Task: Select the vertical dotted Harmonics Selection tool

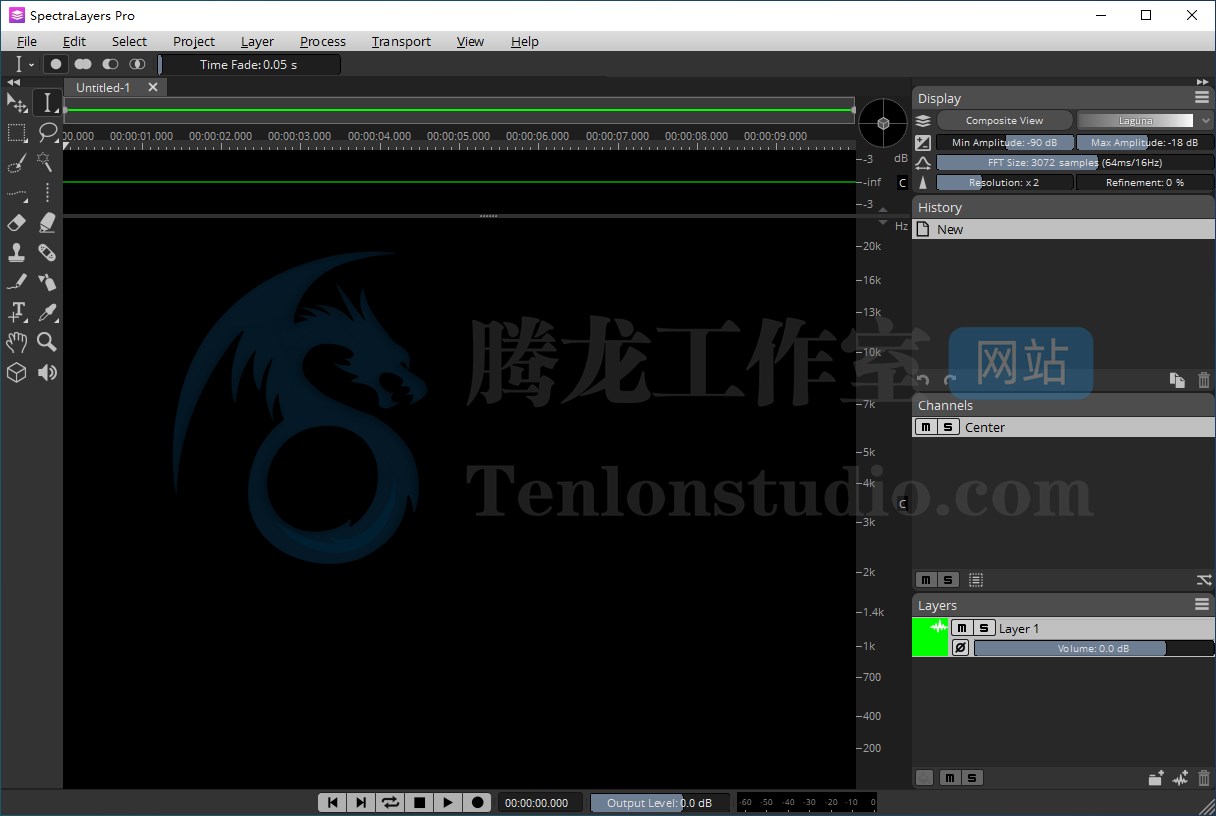Action: point(47,192)
